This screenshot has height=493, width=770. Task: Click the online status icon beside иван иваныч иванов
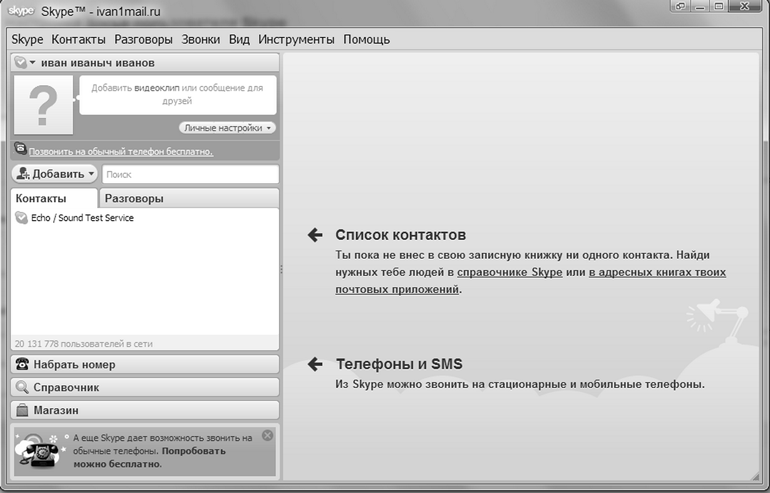[x=20, y=62]
